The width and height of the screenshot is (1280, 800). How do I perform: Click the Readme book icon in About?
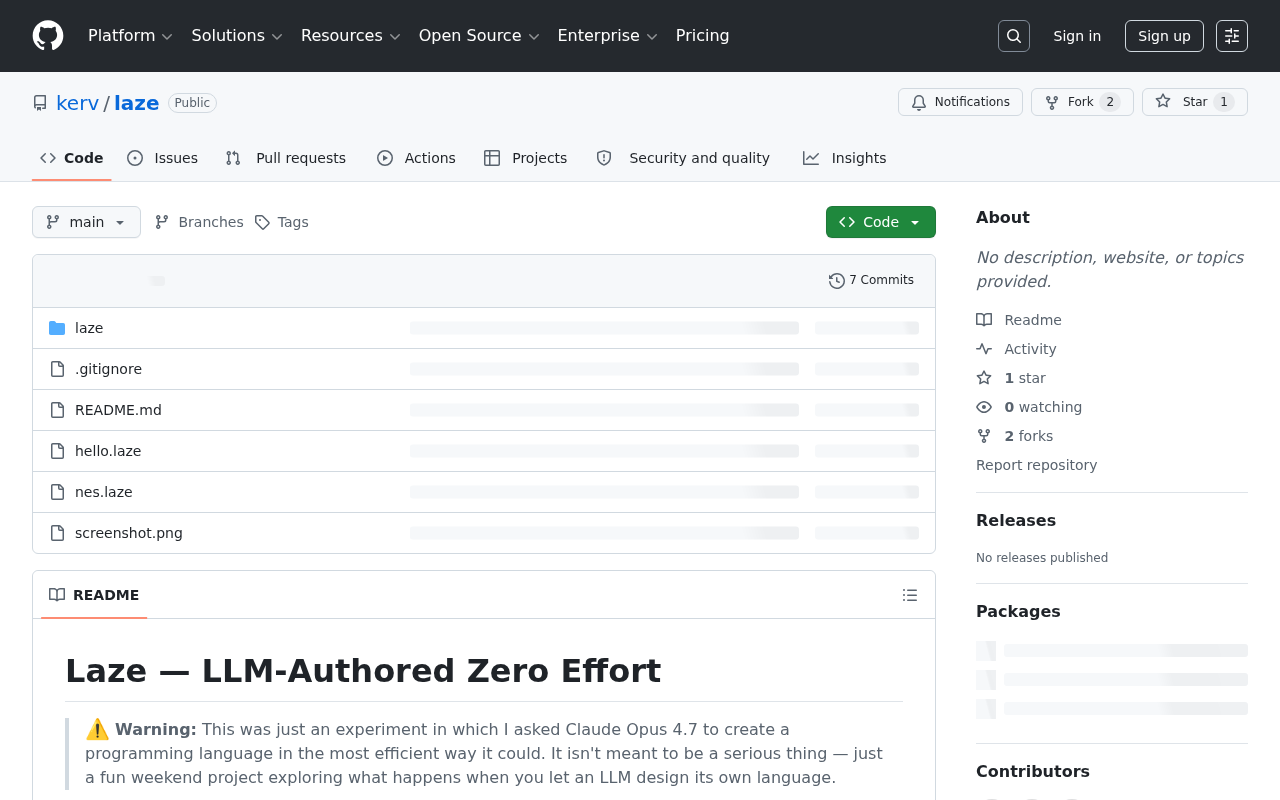[984, 320]
